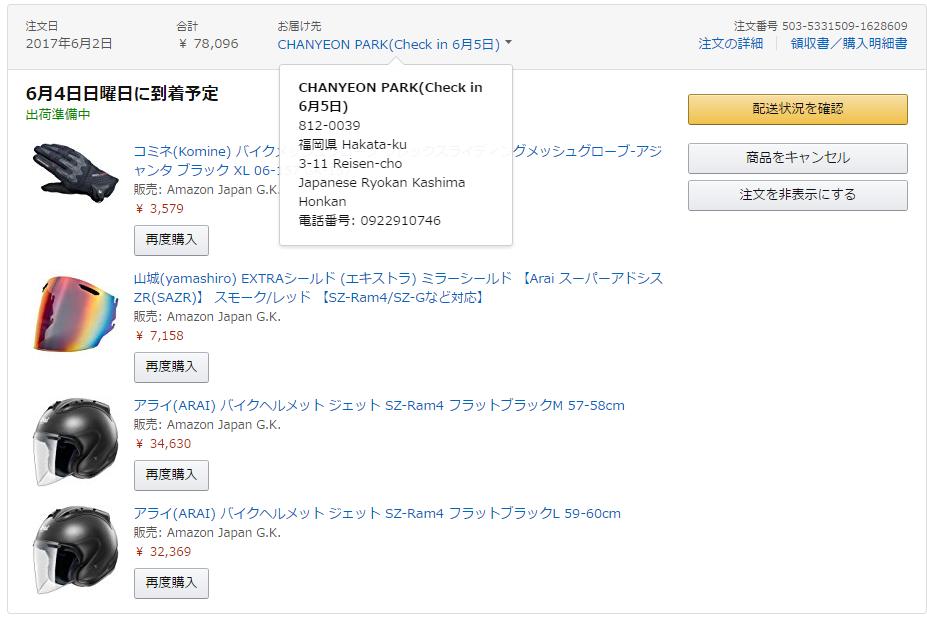Click the dropdown arrow beside the recipient name
Screen dimensions: 927x620
(x=508, y=44)
